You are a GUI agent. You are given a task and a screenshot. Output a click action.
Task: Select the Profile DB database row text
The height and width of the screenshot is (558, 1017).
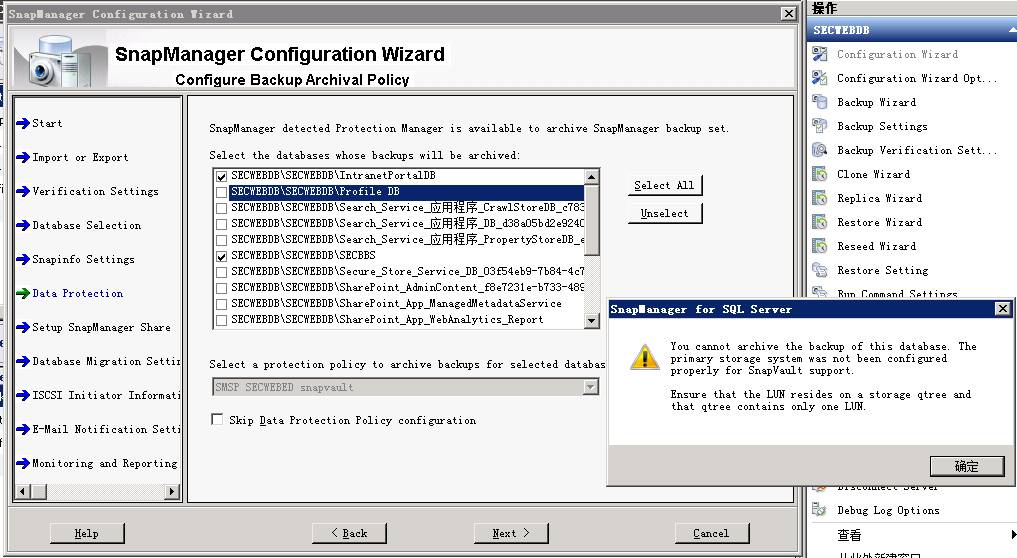315,191
